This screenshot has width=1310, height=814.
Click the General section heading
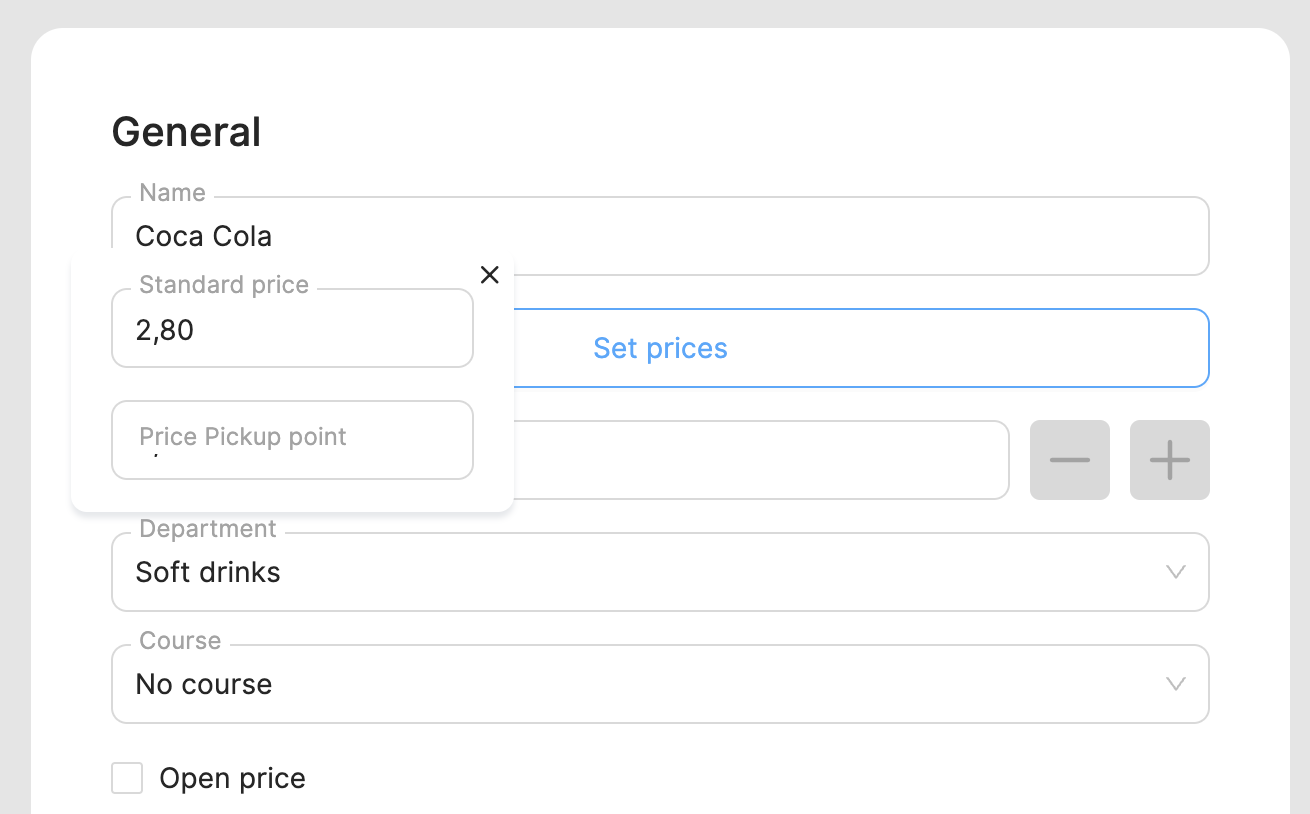click(x=186, y=132)
